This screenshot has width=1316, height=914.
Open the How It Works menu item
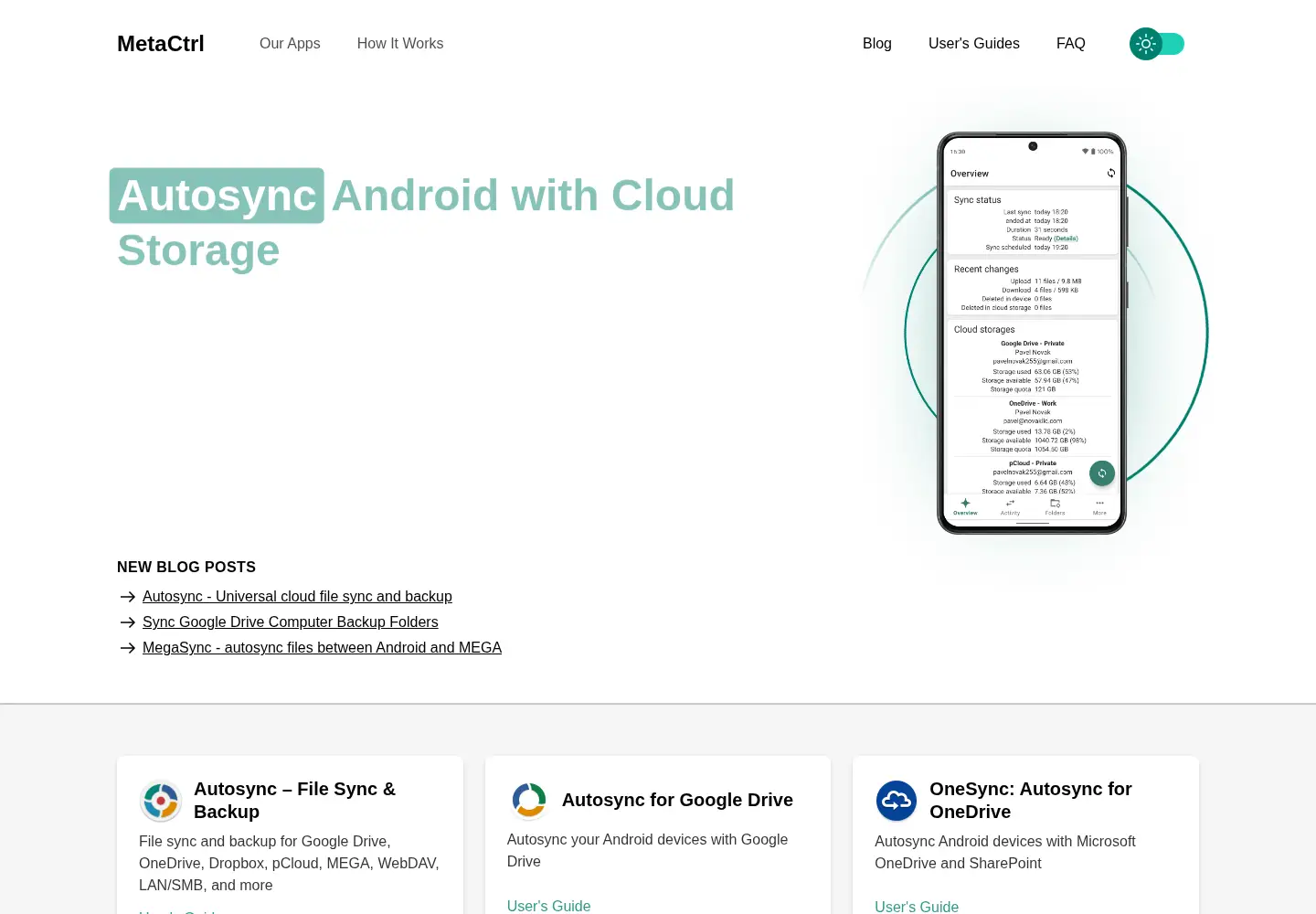tap(400, 44)
